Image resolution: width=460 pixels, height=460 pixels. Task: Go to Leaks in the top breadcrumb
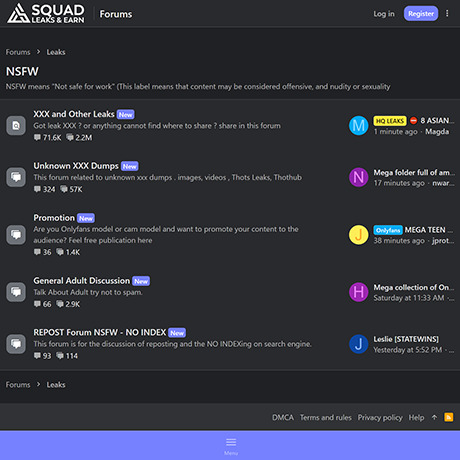[x=56, y=52]
